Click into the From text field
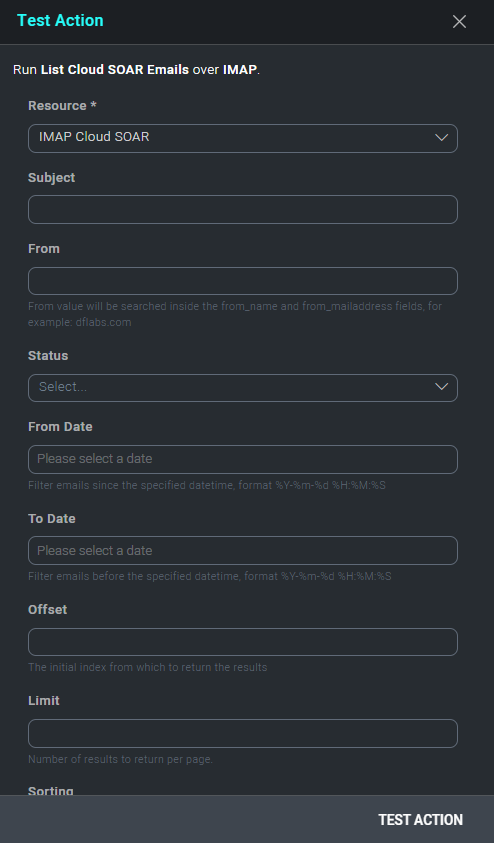Image resolution: width=494 pixels, height=843 pixels. point(242,281)
